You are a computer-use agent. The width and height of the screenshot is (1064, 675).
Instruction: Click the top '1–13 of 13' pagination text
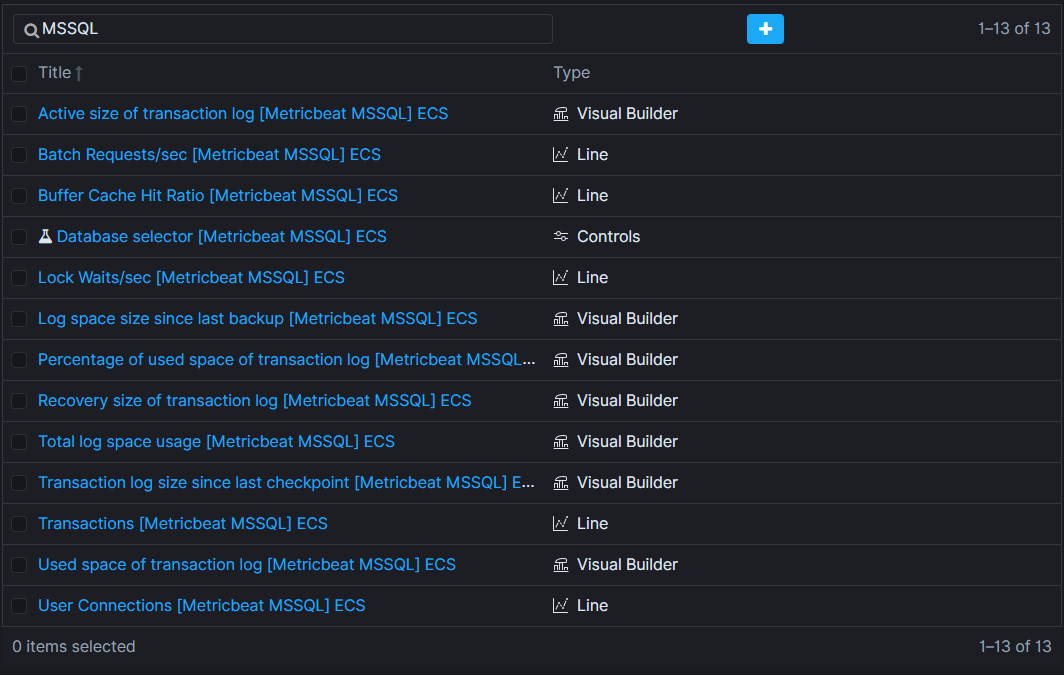1014,28
